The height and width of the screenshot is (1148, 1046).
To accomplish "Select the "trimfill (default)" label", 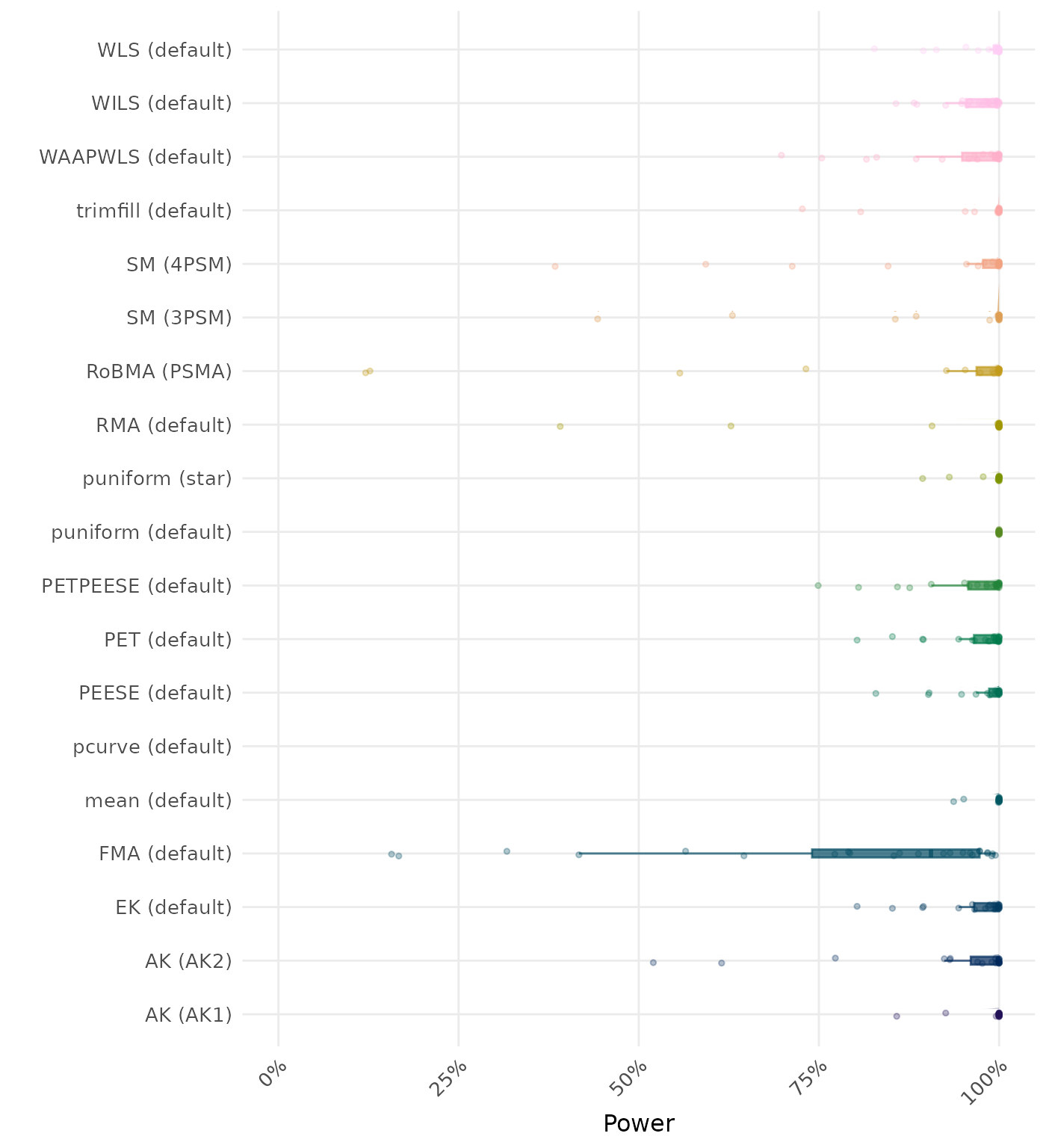I will click(x=154, y=211).
